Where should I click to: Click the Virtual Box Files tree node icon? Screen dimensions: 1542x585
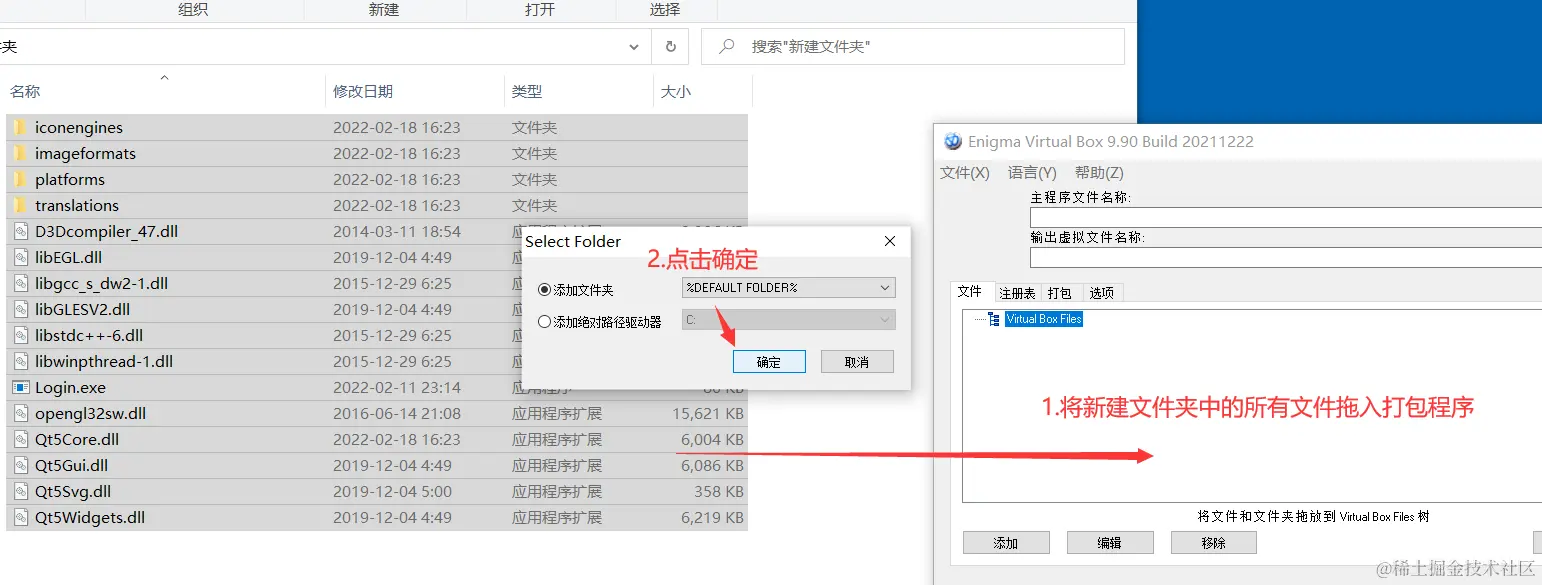pyautogui.click(x=993, y=319)
